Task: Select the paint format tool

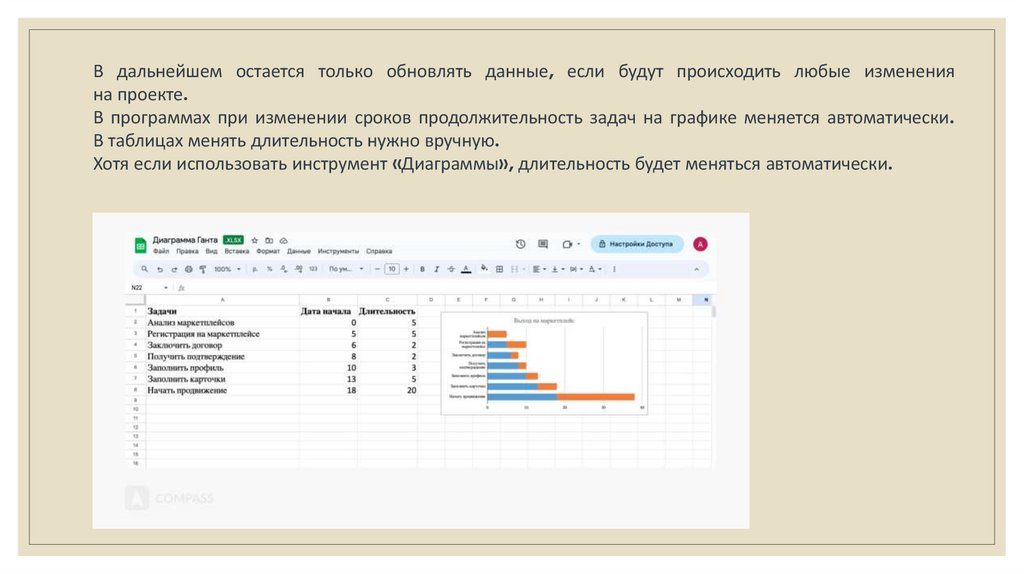Action: point(203,269)
